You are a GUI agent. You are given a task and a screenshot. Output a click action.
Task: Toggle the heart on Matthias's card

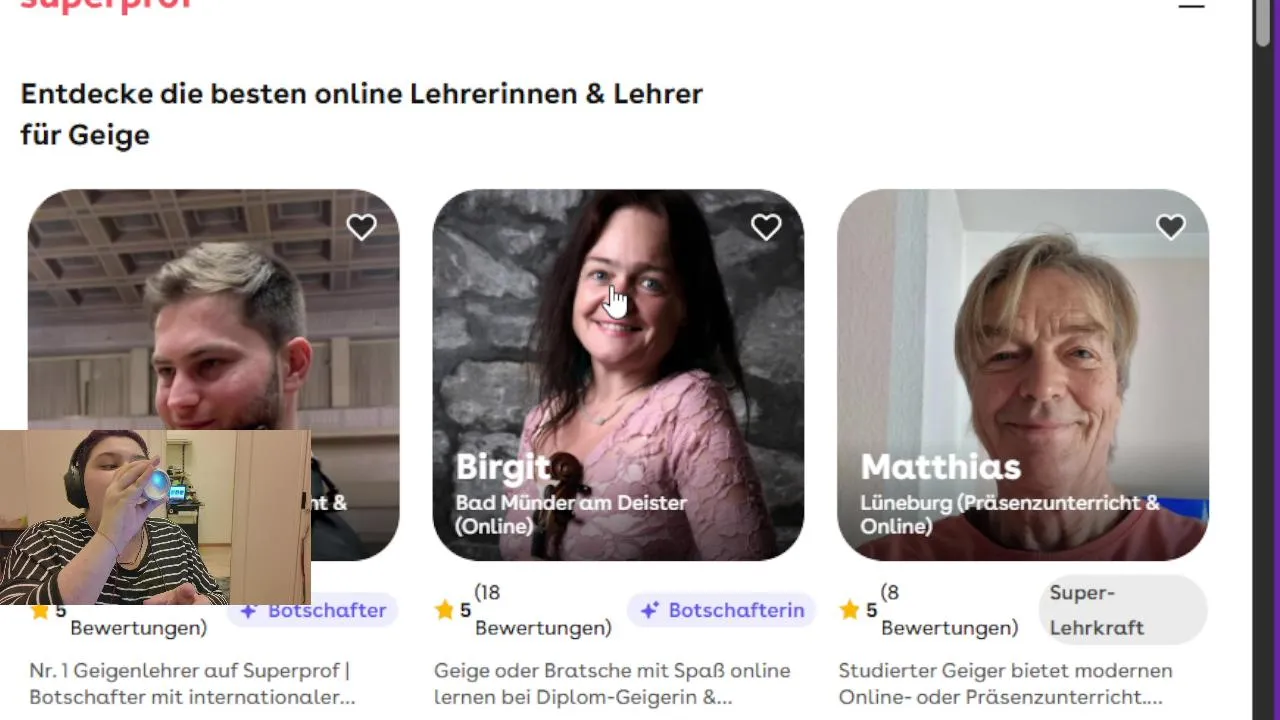(1171, 228)
